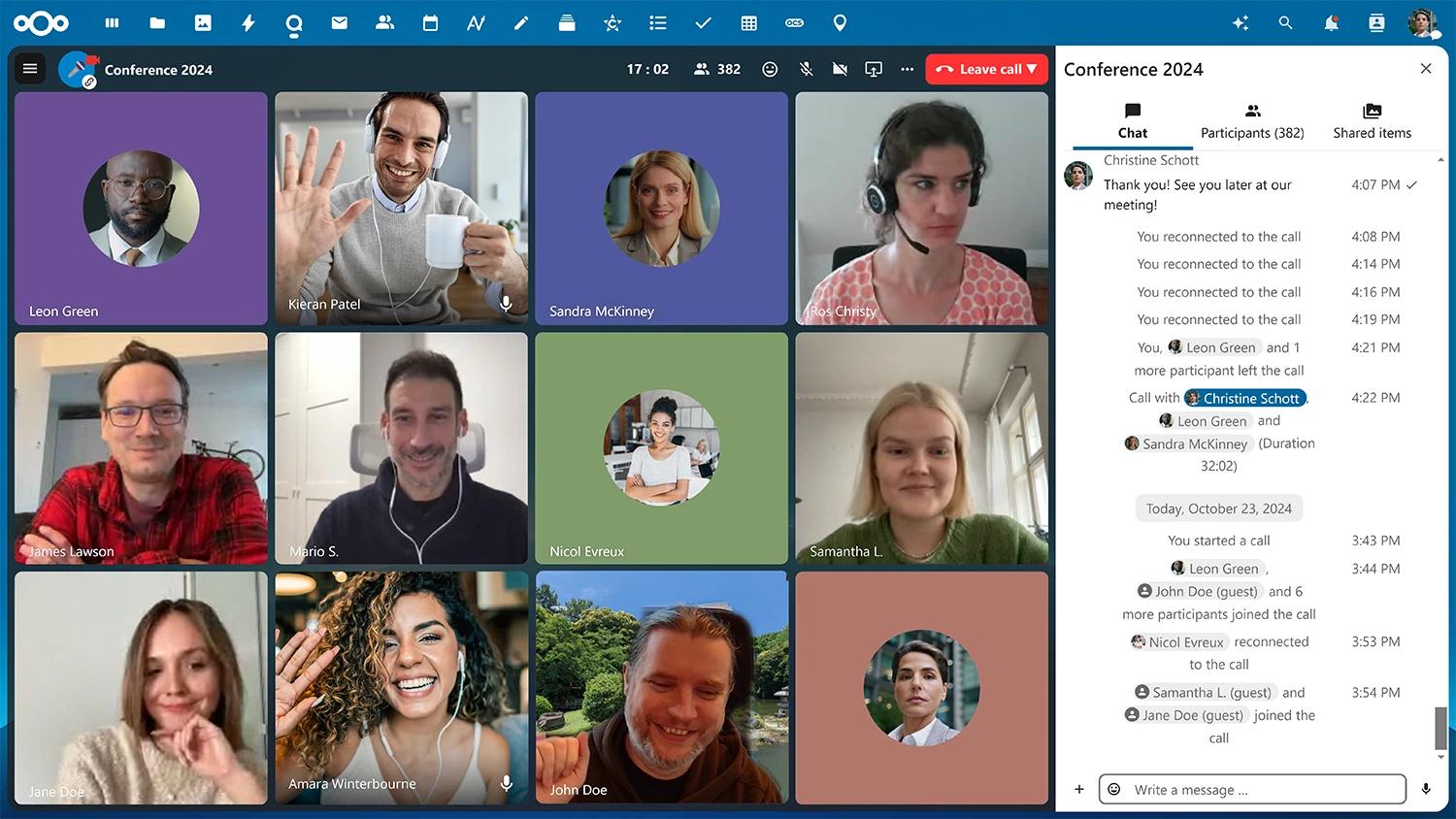Start screen sharing from the call toolbar

tap(873, 69)
